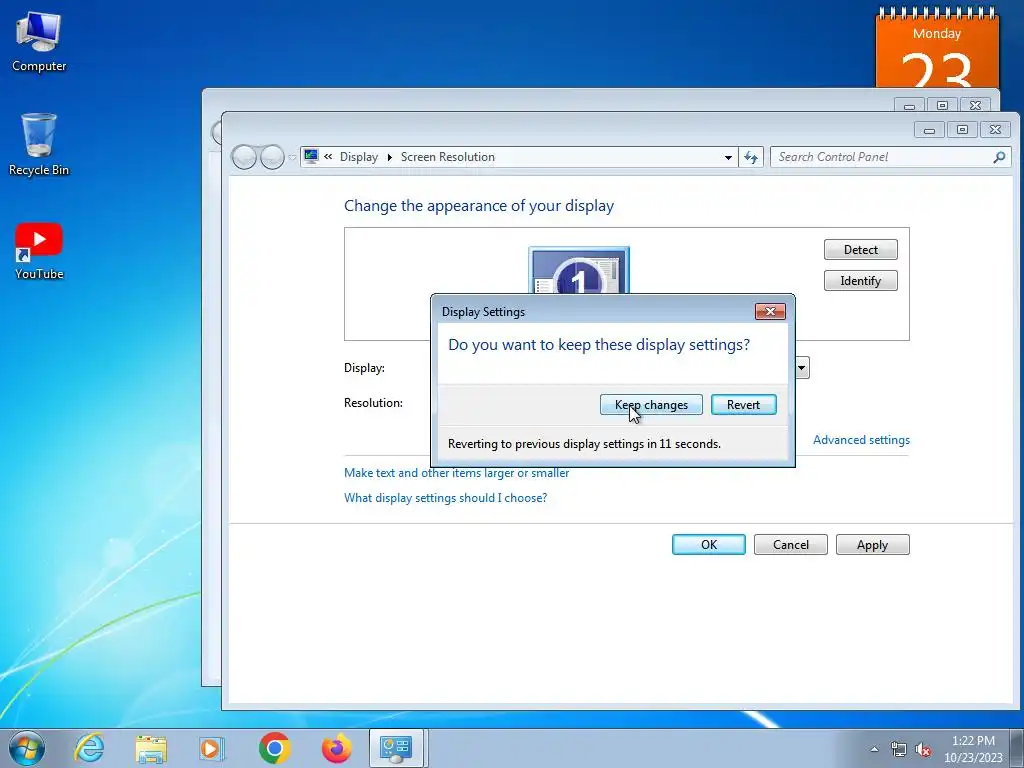This screenshot has width=1024, height=768.
Task: Launch Internet Explorer from taskbar
Action: (x=89, y=748)
